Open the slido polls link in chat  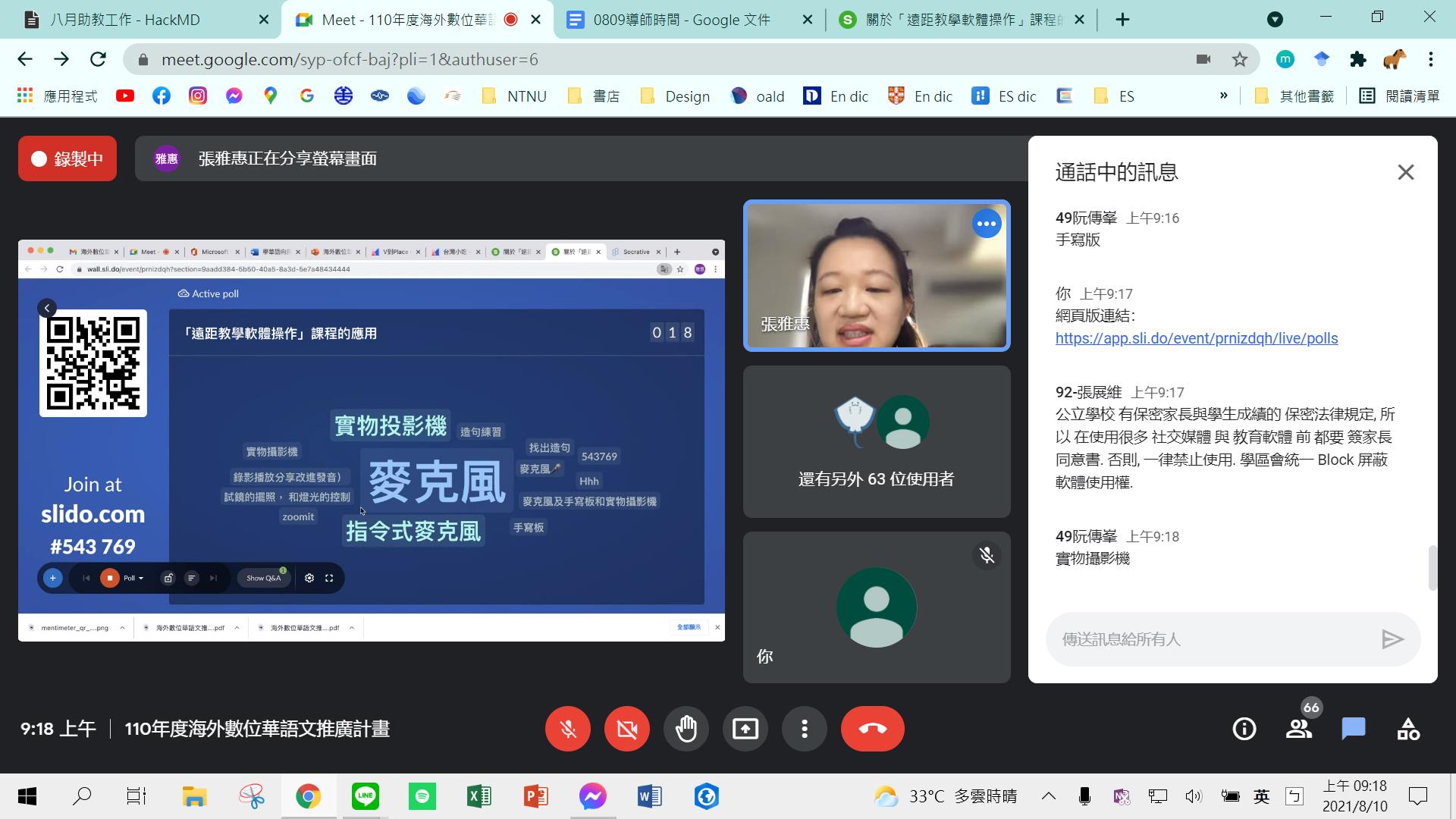point(1197,338)
